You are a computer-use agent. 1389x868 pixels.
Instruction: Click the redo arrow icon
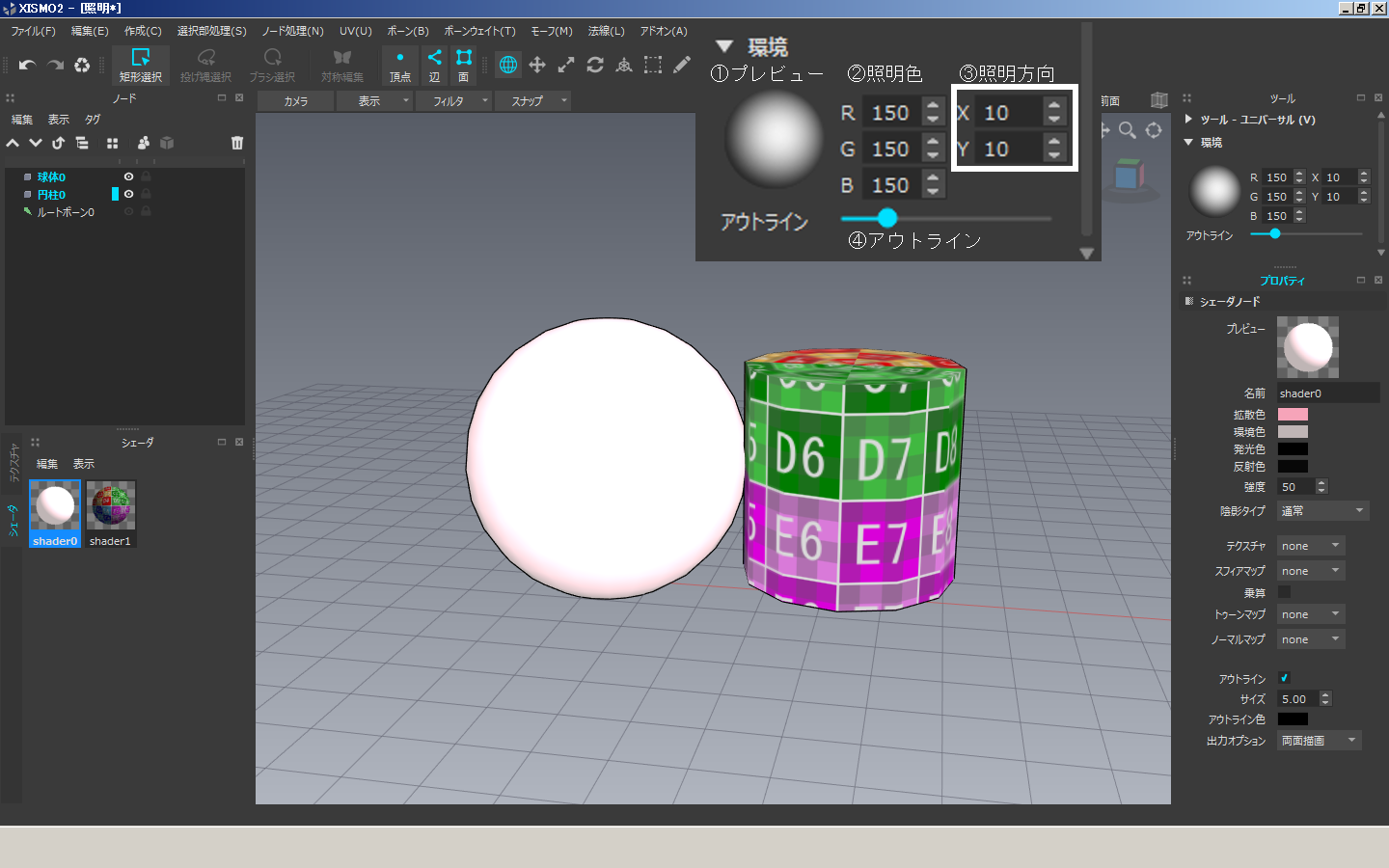click(55, 65)
